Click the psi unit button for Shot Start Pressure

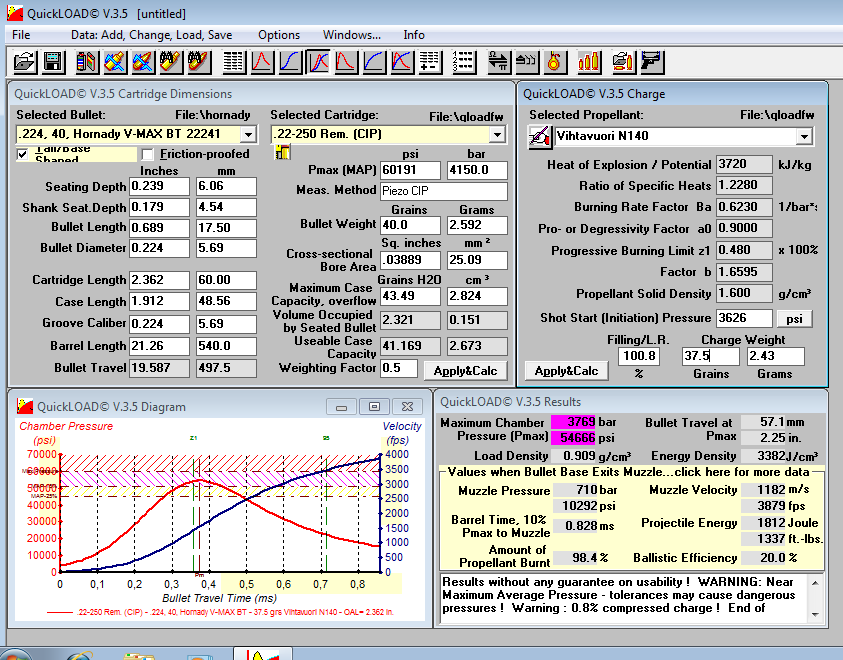795,319
